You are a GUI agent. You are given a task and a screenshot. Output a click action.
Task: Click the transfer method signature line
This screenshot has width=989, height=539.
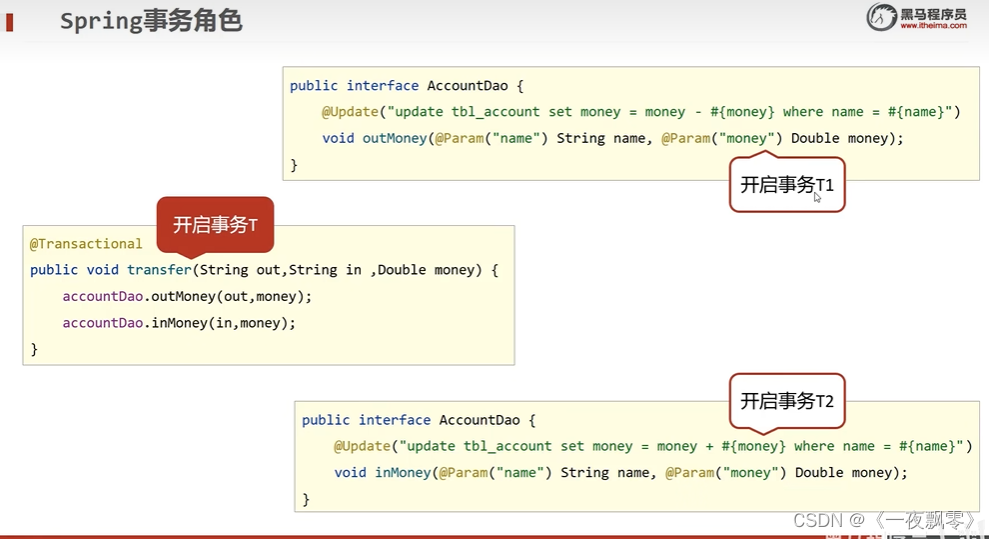coord(264,270)
